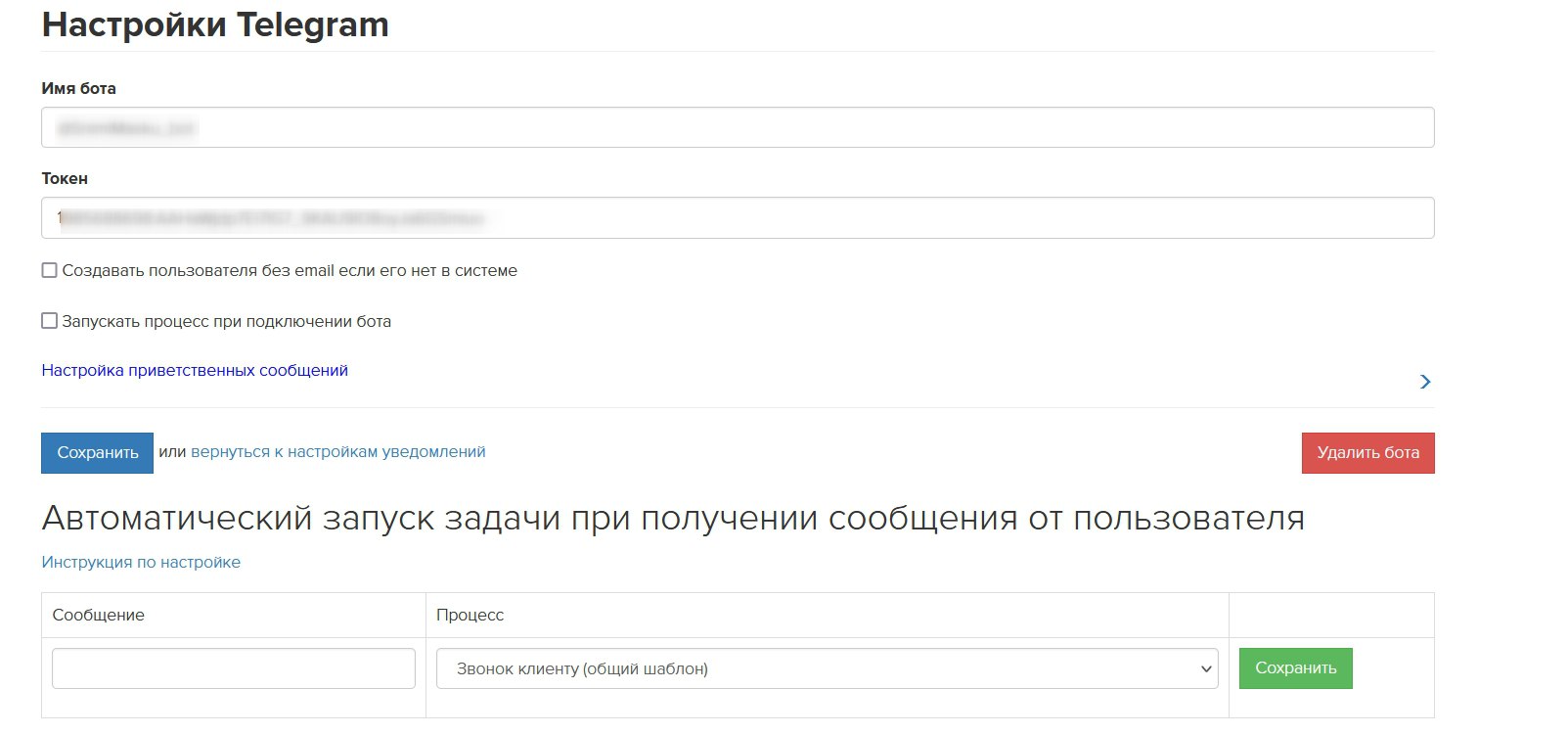The image size is (1568, 735).
Task: Toggle 'Запускать процесс при подключении бота' checkbox
Action: pyautogui.click(x=49, y=321)
